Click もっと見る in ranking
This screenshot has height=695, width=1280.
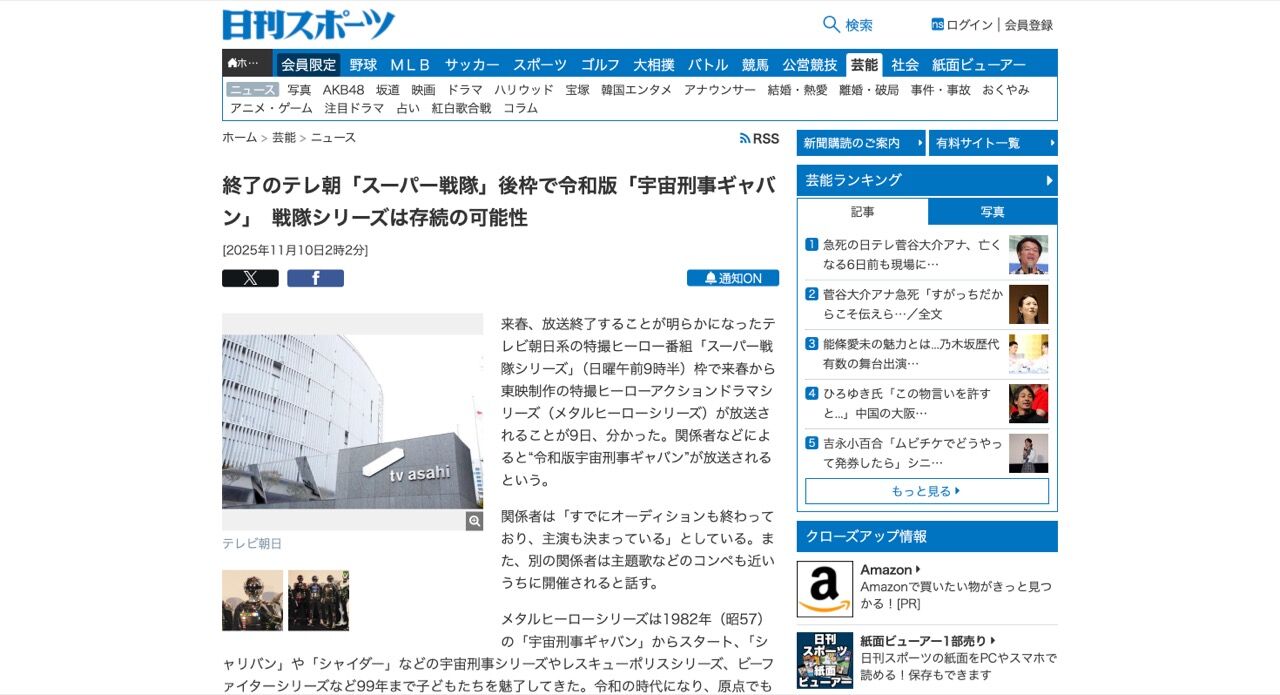click(927, 491)
